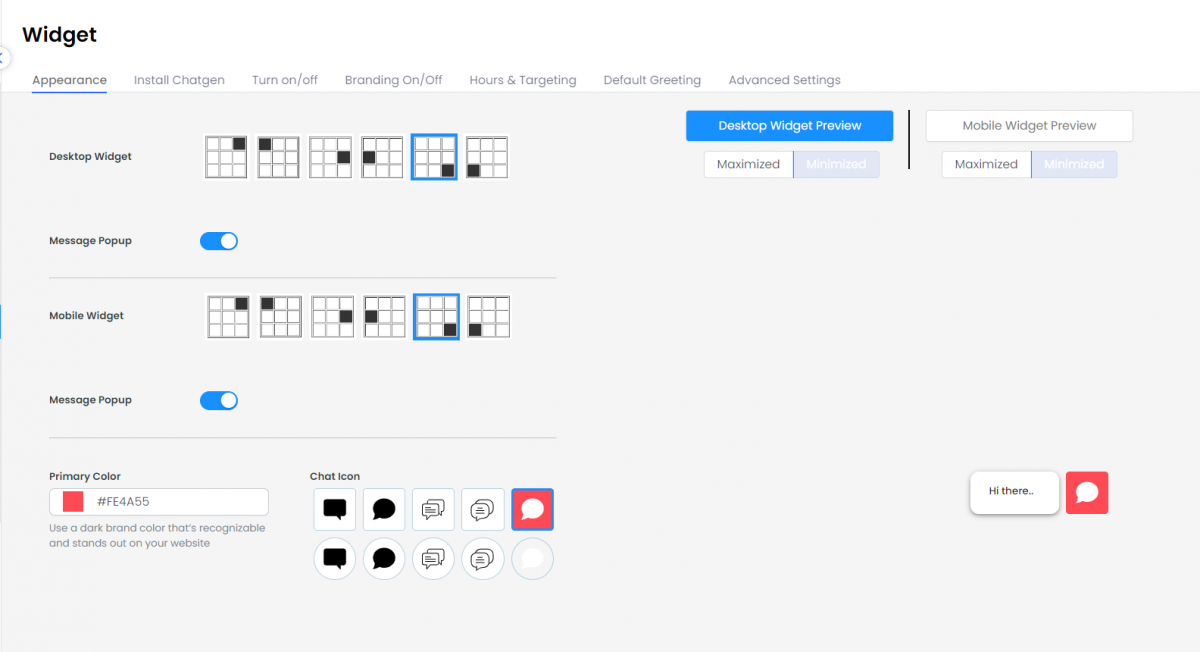Open the Install Chatgen tab
This screenshot has width=1200, height=652.
179,80
